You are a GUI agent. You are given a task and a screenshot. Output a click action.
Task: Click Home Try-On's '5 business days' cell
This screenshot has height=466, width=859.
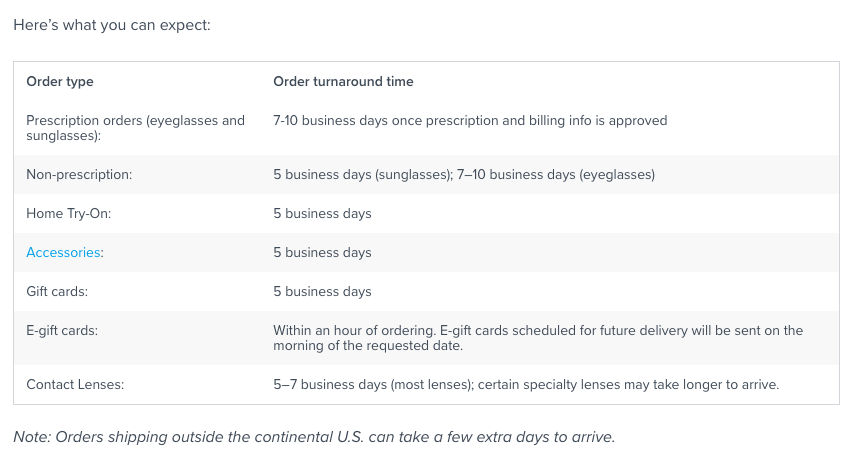322,214
